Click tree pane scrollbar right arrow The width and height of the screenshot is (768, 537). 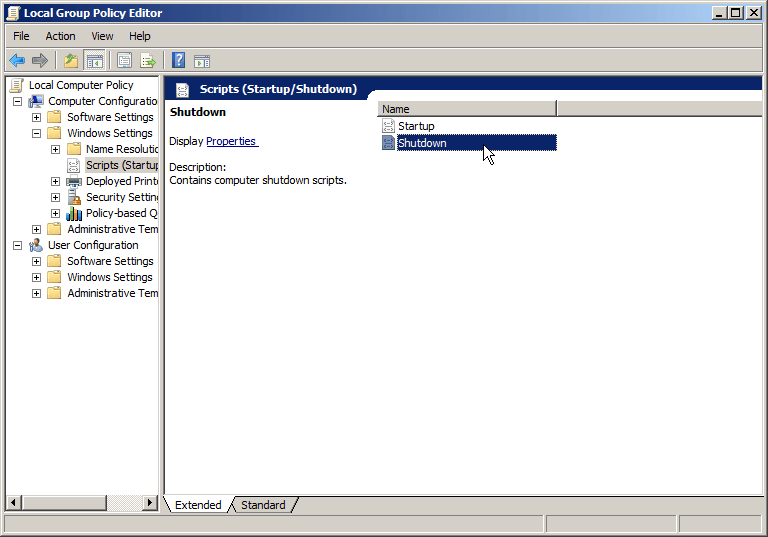[x=150, y=503]
